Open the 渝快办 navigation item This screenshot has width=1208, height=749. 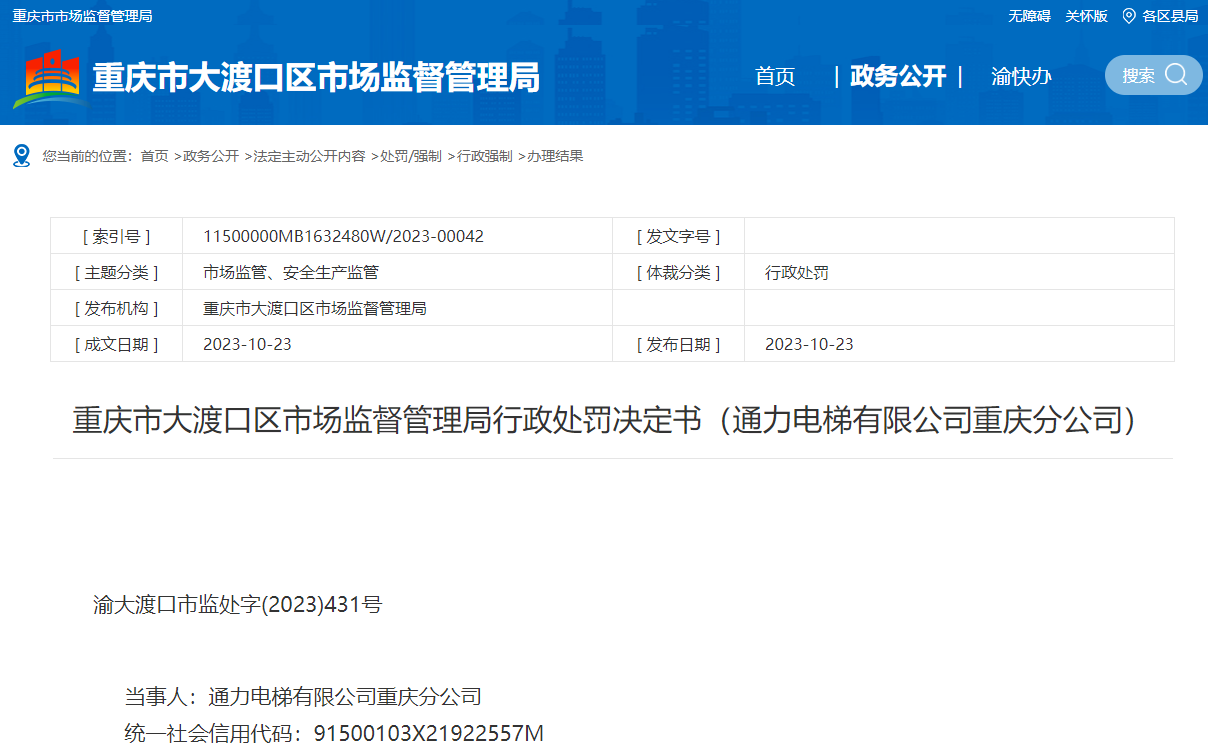[1021, 76]
